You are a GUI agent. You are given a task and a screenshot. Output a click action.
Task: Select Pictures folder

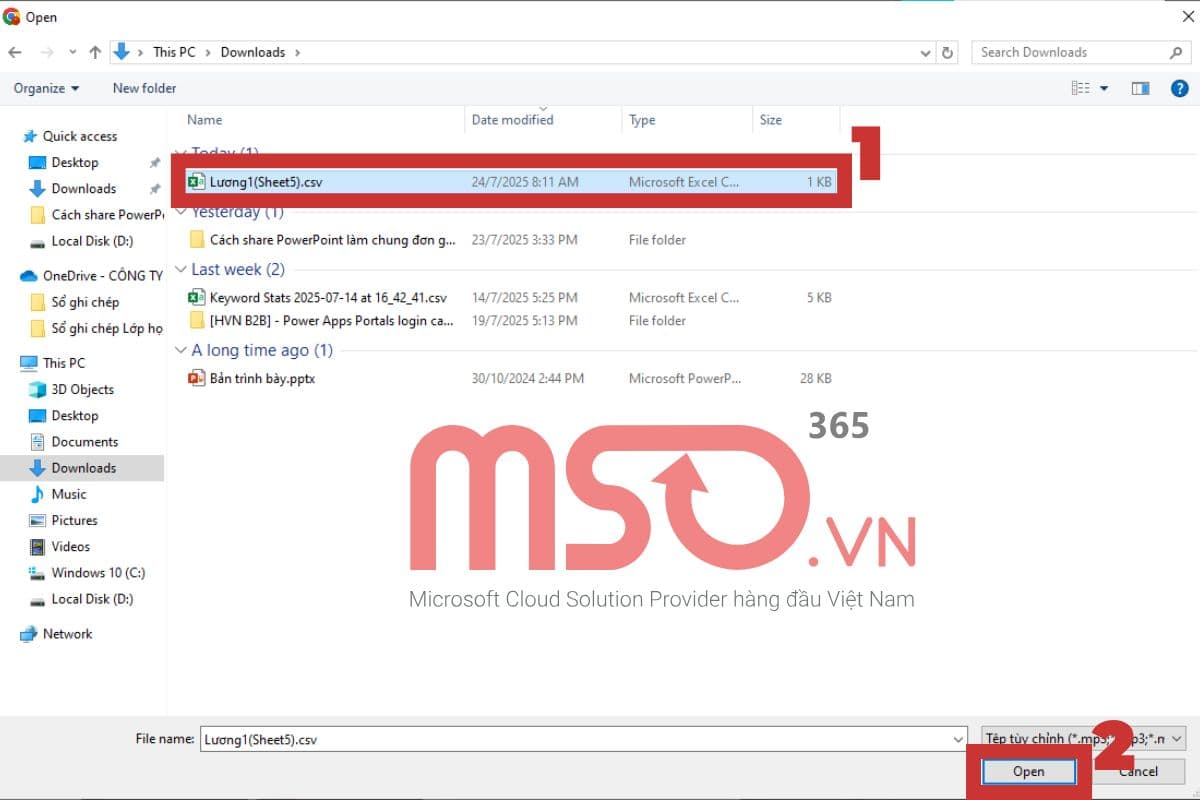63,520
